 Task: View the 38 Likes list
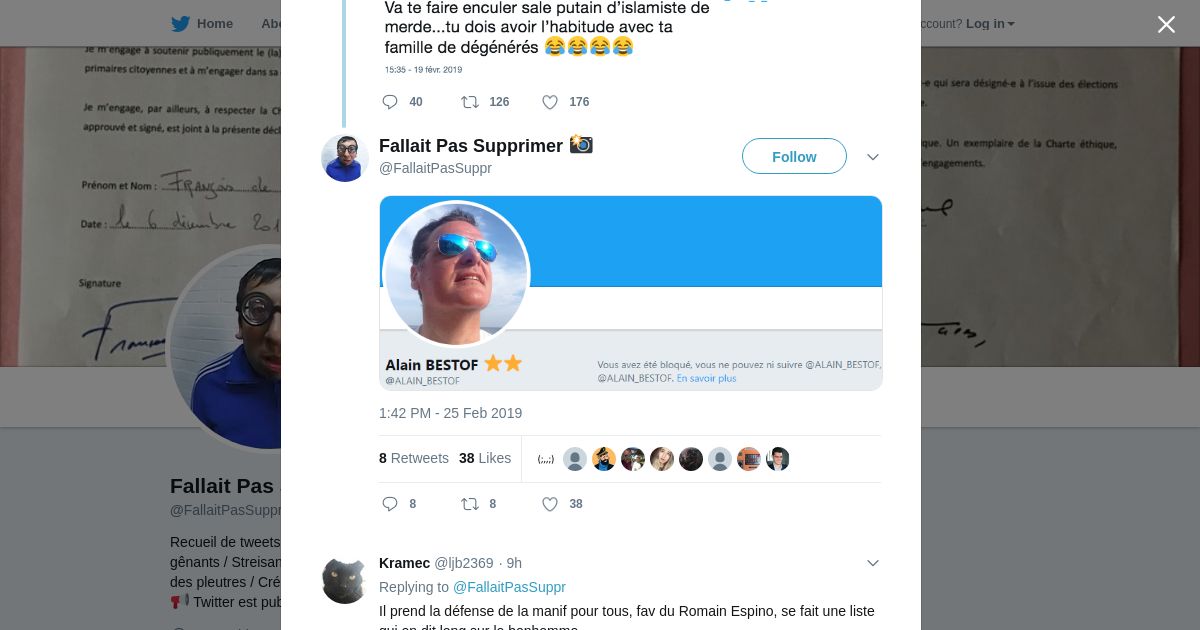click(485, 458)
